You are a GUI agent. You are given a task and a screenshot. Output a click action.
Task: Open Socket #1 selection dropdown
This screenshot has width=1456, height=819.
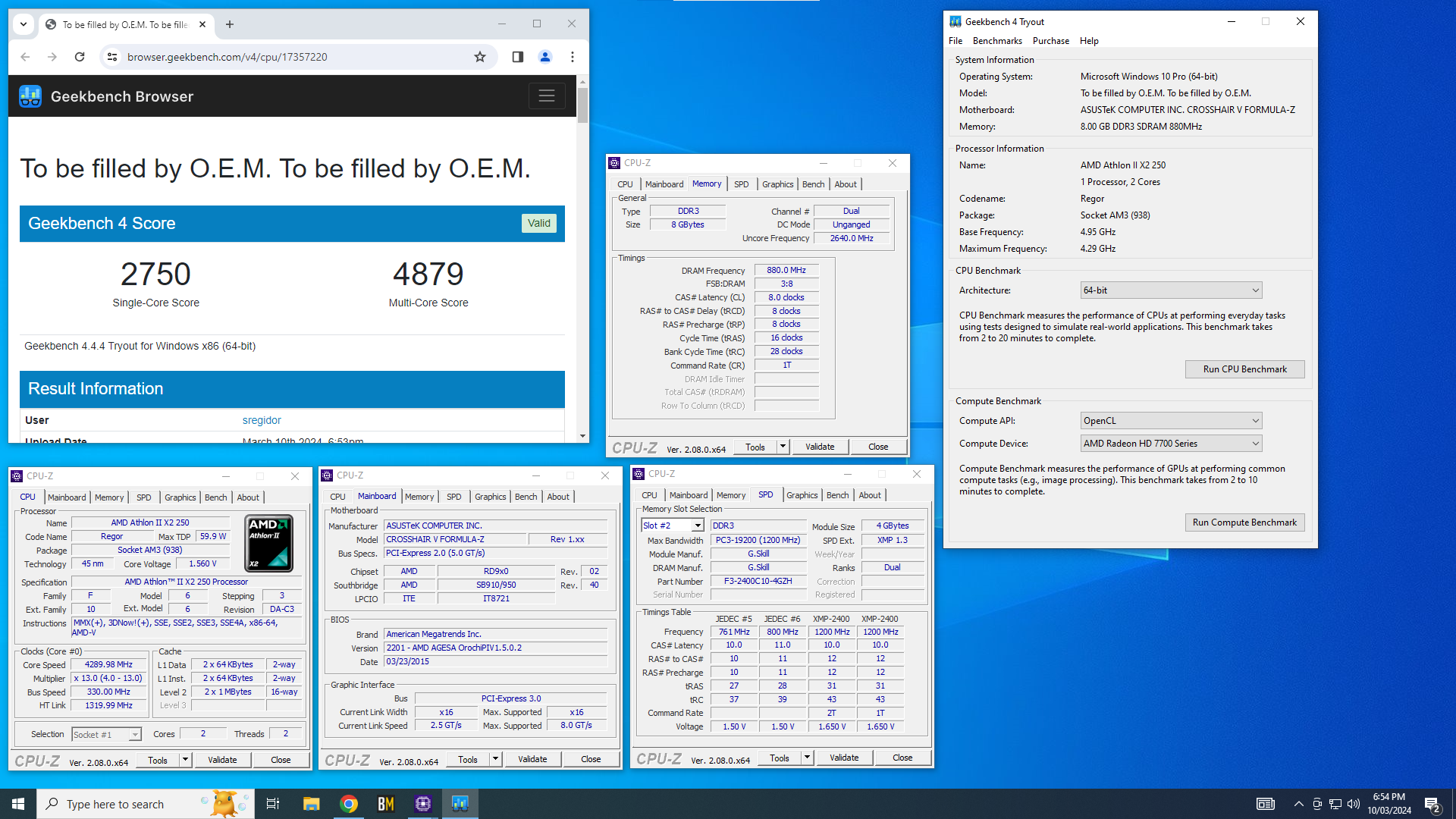click(x=106, y=734)
